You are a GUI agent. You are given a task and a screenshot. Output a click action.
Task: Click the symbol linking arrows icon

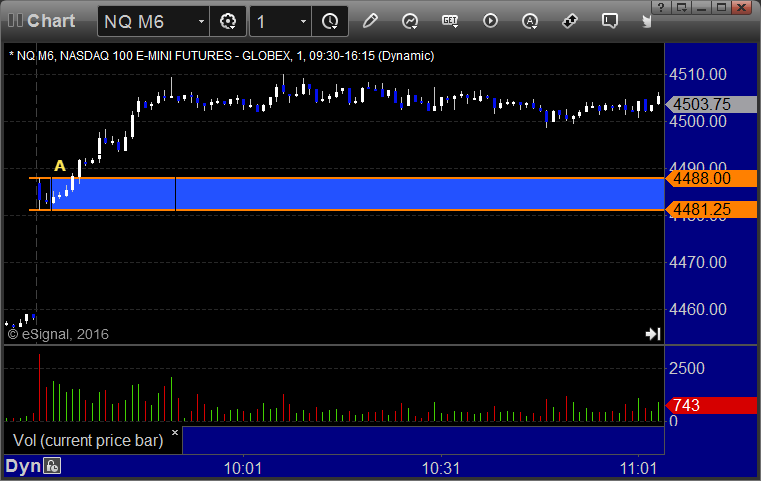point(570,21)
